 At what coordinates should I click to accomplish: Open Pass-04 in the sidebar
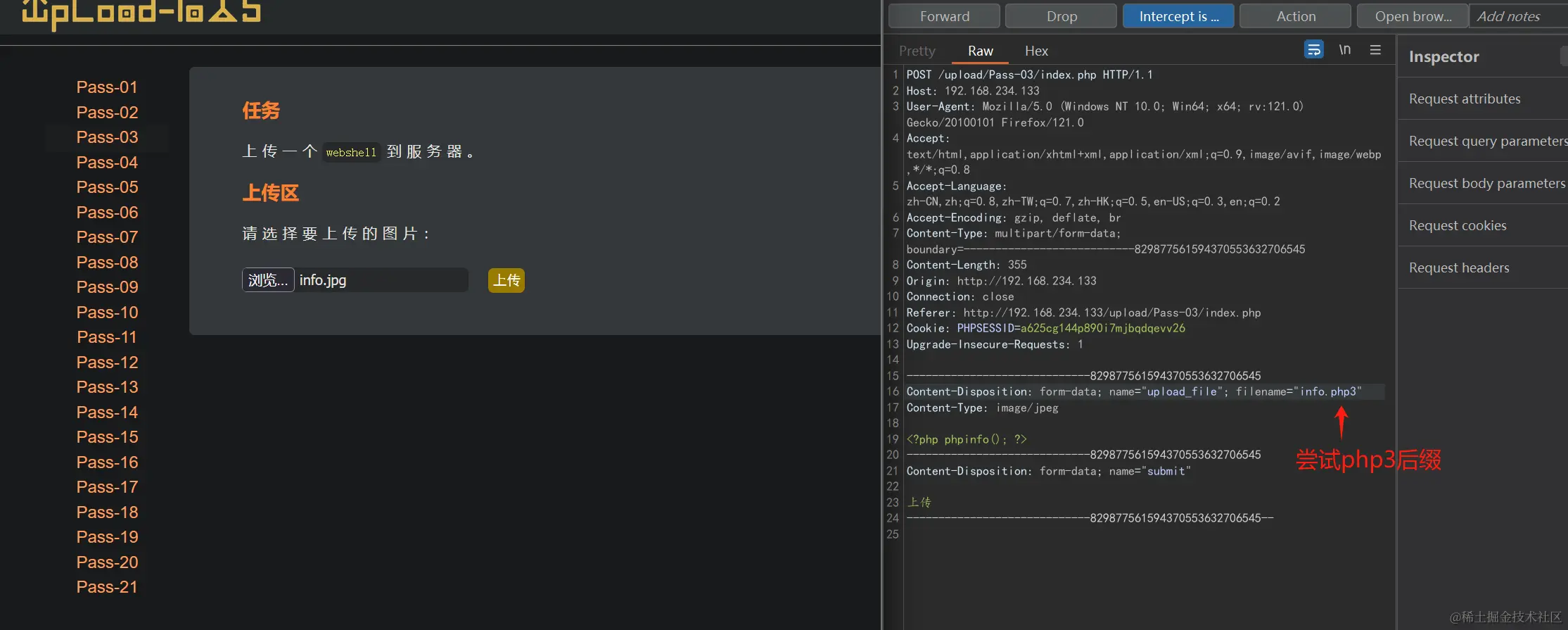click(x=107, y=163)
